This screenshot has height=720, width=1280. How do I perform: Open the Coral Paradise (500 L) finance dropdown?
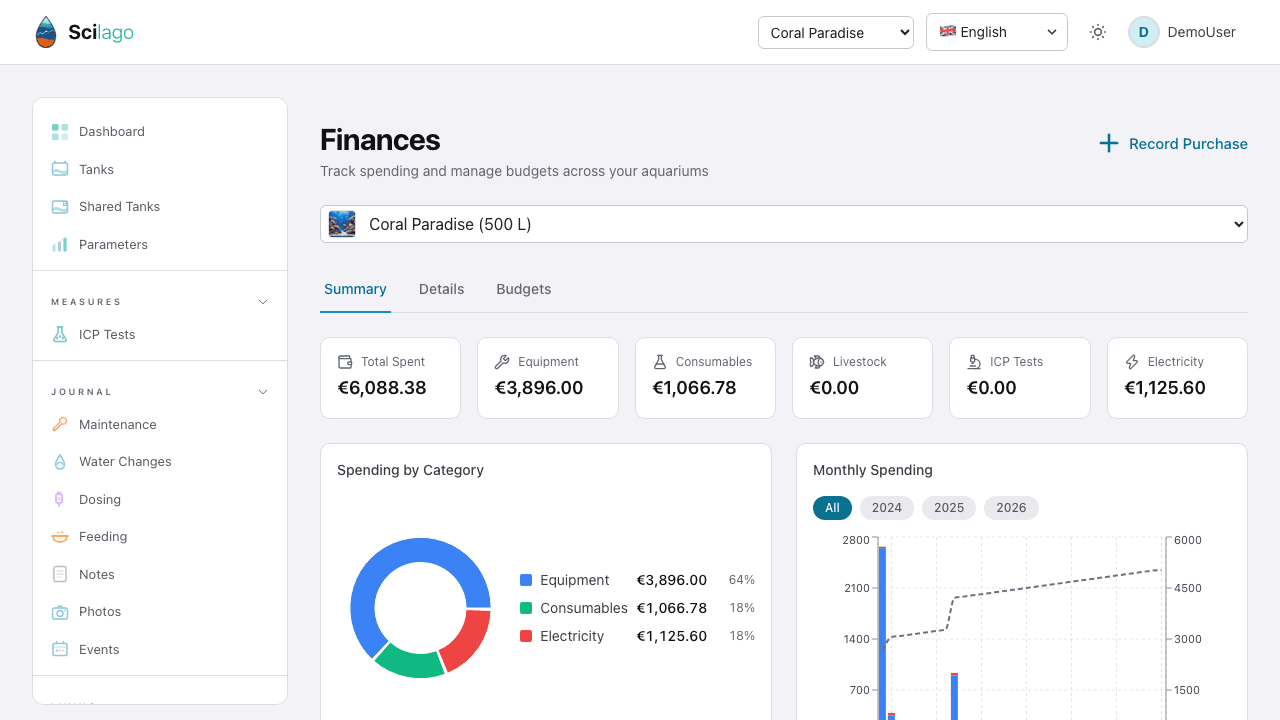784,224
